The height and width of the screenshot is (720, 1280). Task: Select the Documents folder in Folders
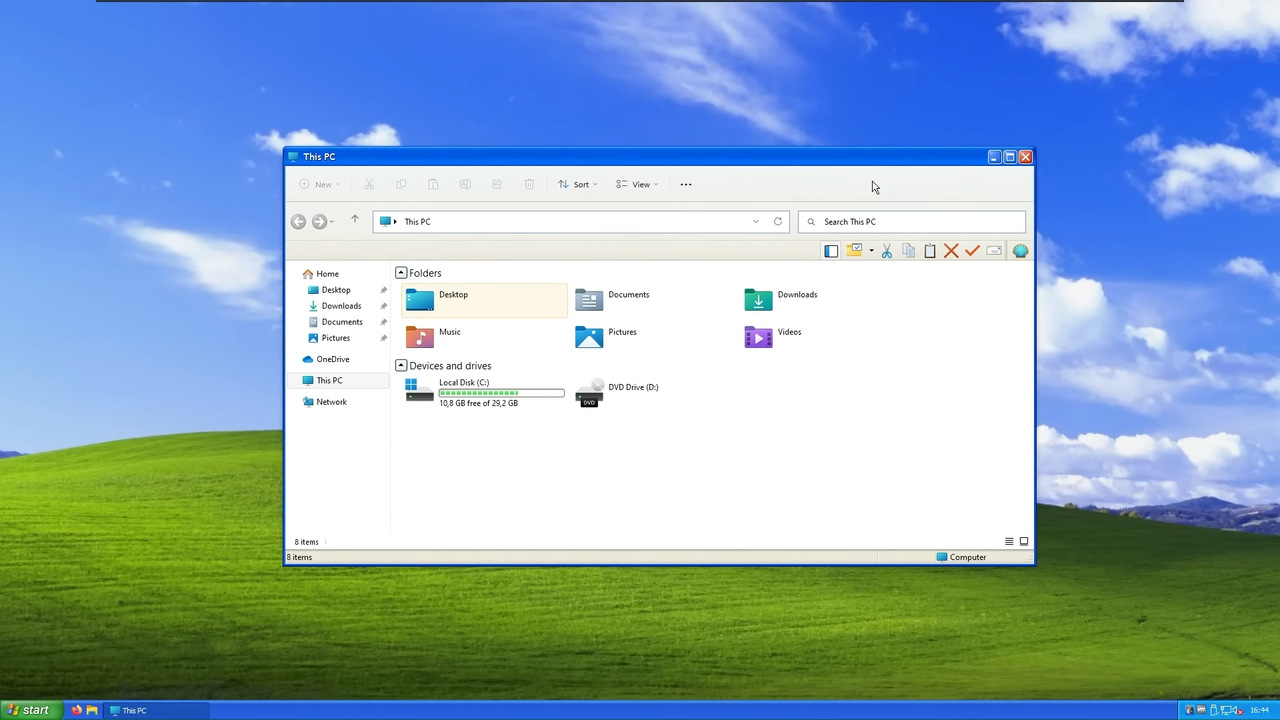point(613,300)
